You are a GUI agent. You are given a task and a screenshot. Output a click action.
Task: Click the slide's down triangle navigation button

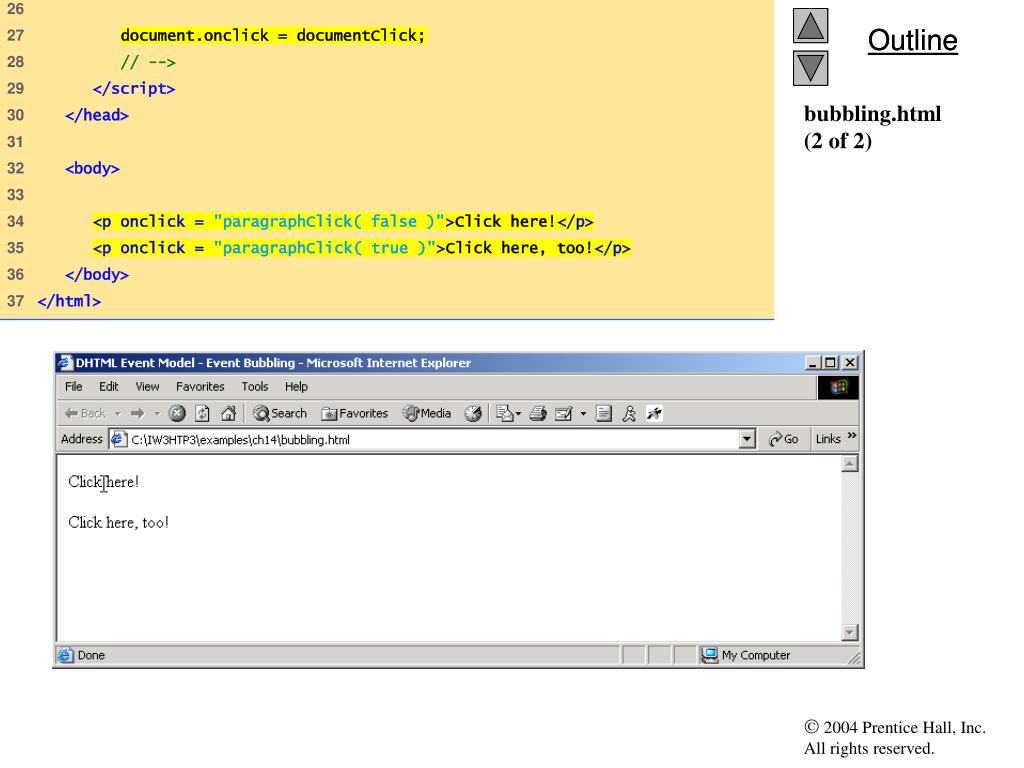click(x=810, y=68)
